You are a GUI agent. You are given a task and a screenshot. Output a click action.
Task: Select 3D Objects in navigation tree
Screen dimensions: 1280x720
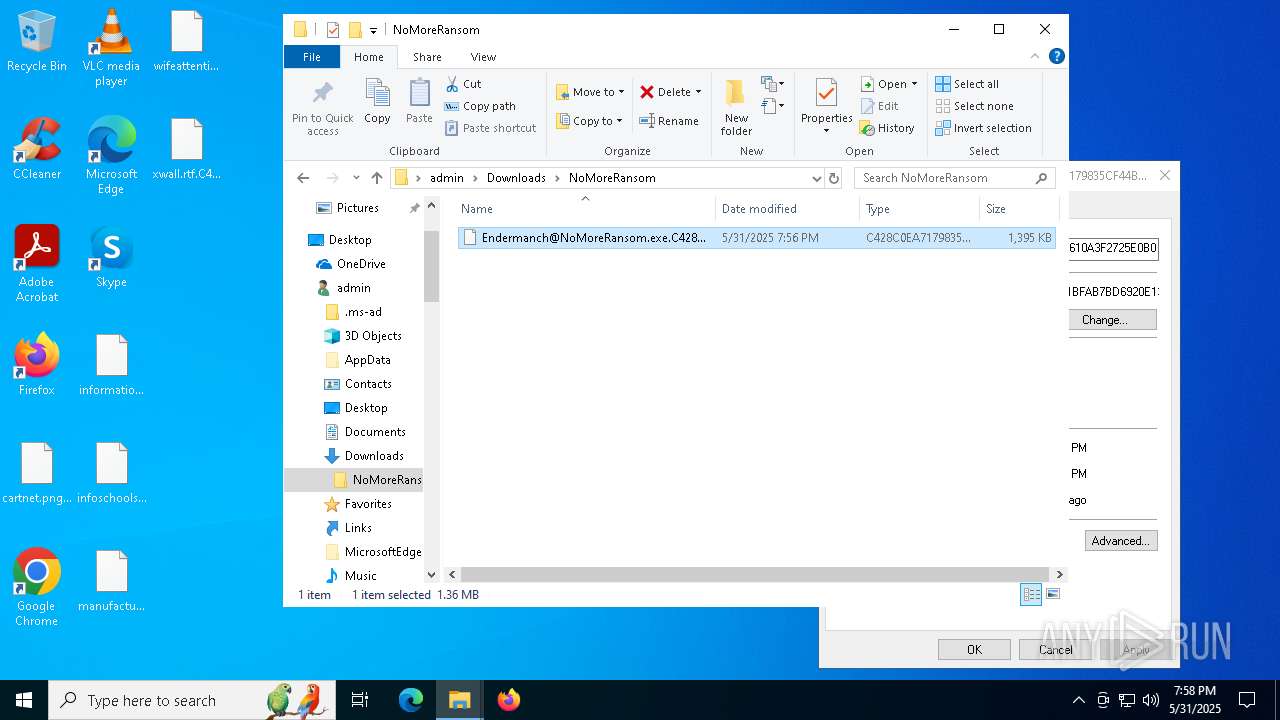pos(363,336)
